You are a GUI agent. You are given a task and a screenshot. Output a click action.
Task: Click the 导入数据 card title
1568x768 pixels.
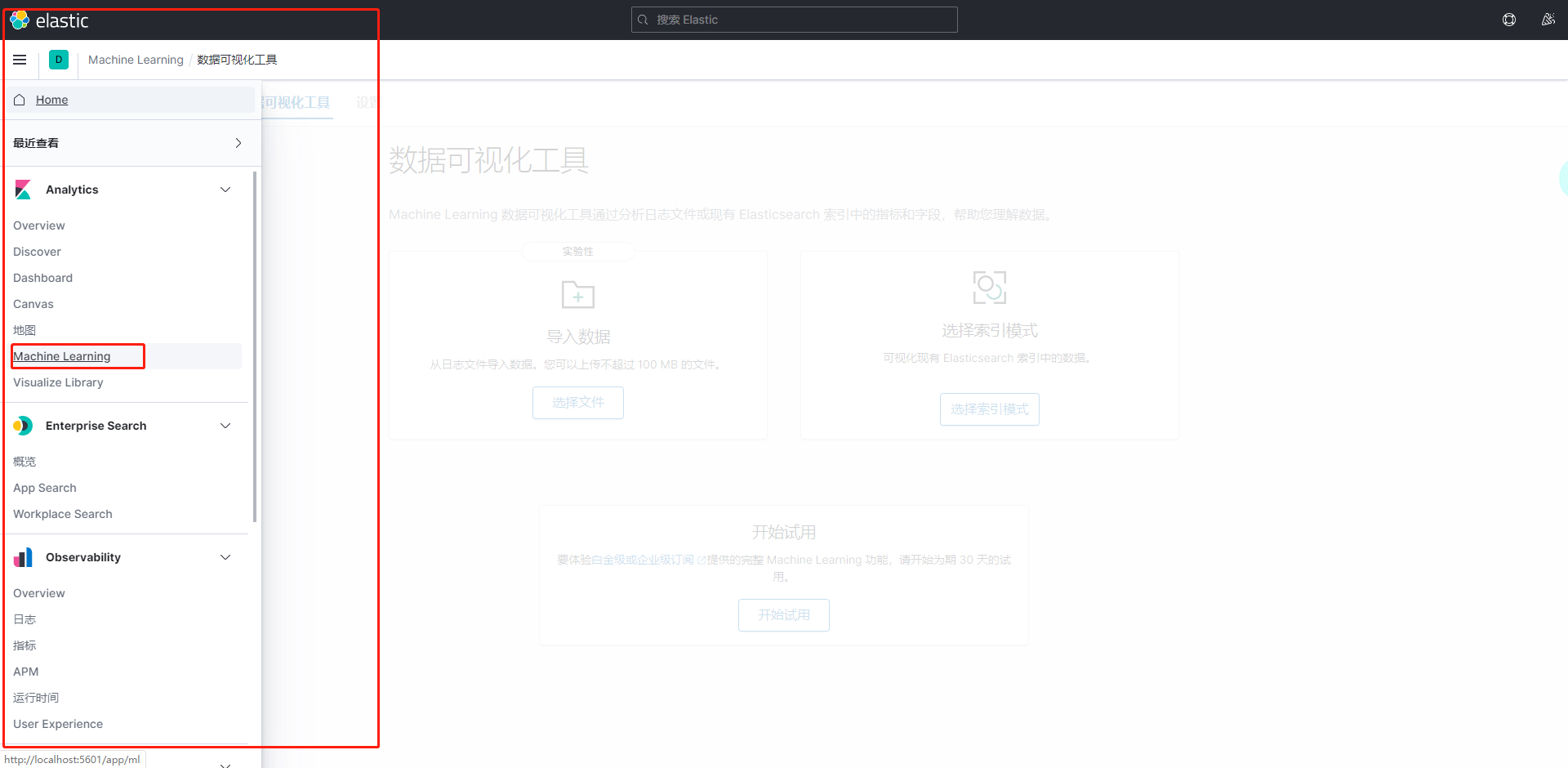tap(578, 337)
